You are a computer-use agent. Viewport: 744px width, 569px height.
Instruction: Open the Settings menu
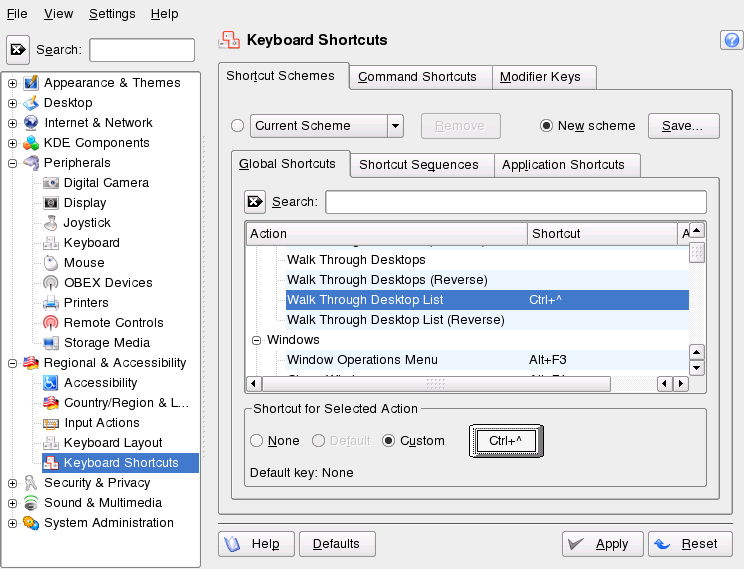point(112,14)
